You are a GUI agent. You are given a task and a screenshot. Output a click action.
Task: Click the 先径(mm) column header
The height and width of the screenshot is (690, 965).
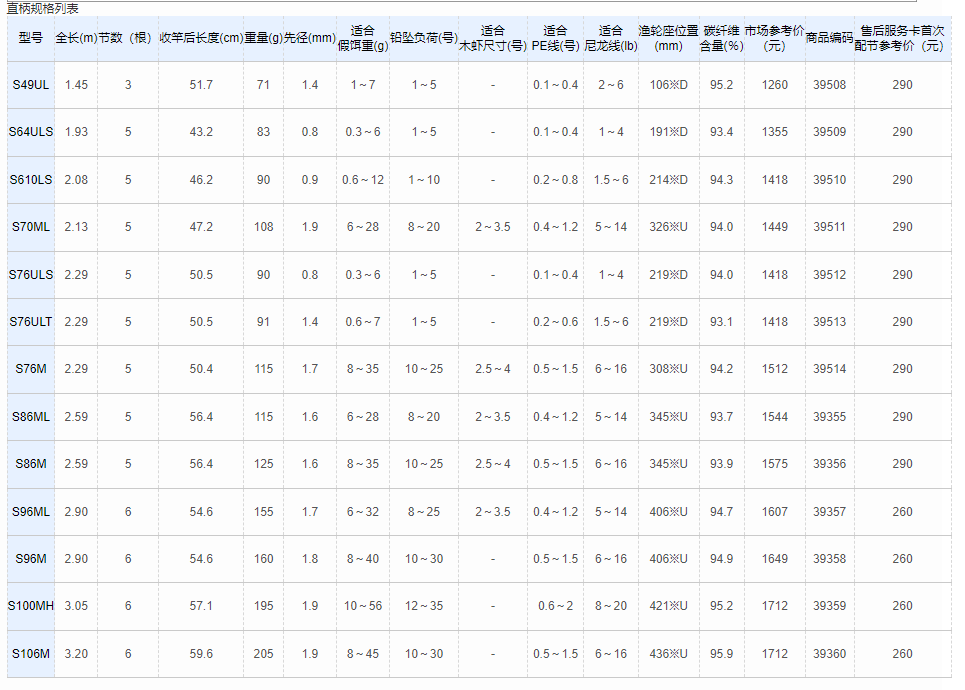click(310, 38)
